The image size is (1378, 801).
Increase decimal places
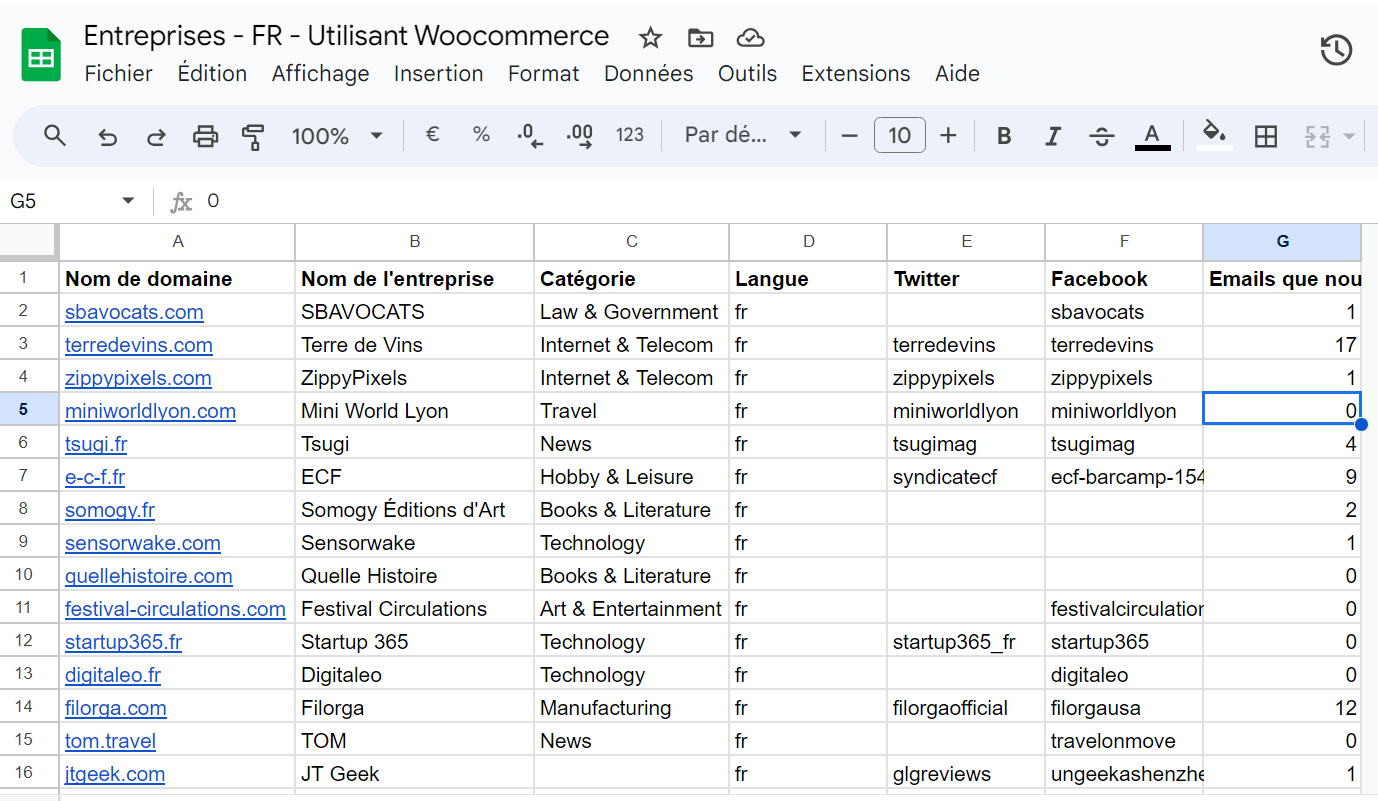[580, 136]
